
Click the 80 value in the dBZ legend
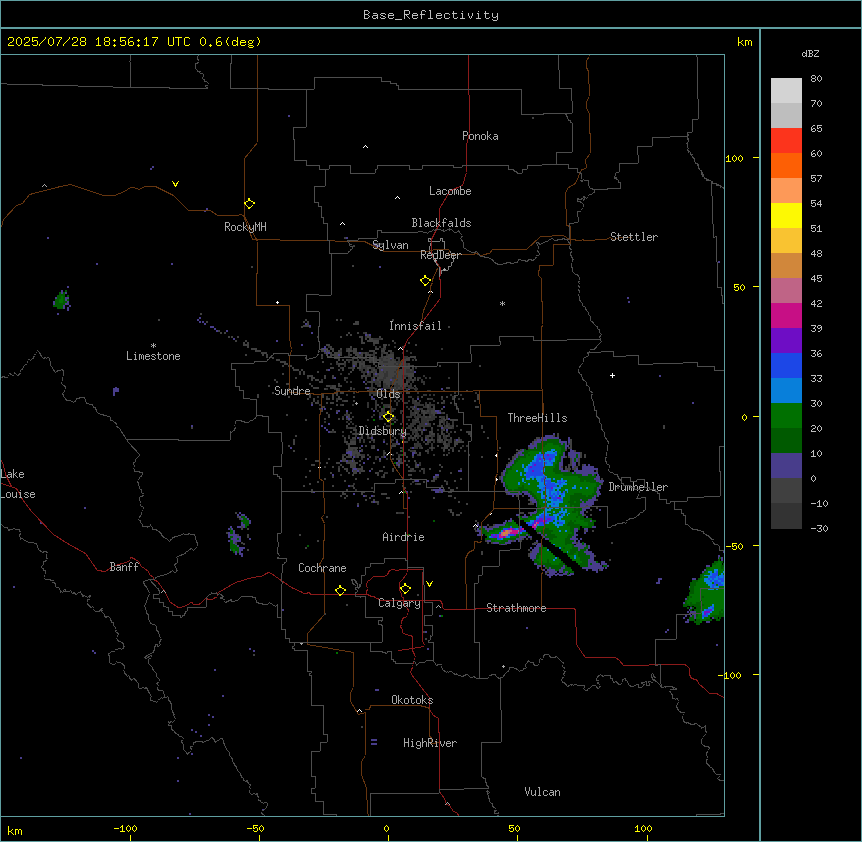816,79
